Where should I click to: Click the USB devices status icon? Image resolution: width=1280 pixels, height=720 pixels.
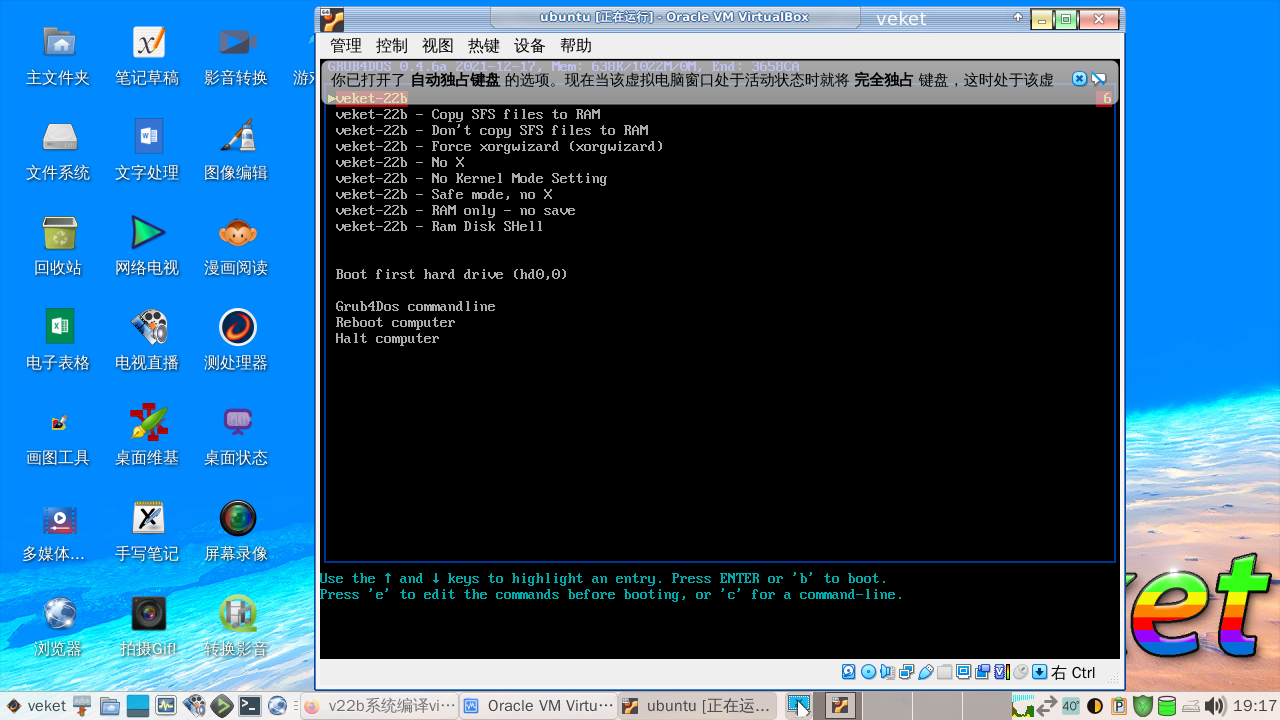click(926, 672)
